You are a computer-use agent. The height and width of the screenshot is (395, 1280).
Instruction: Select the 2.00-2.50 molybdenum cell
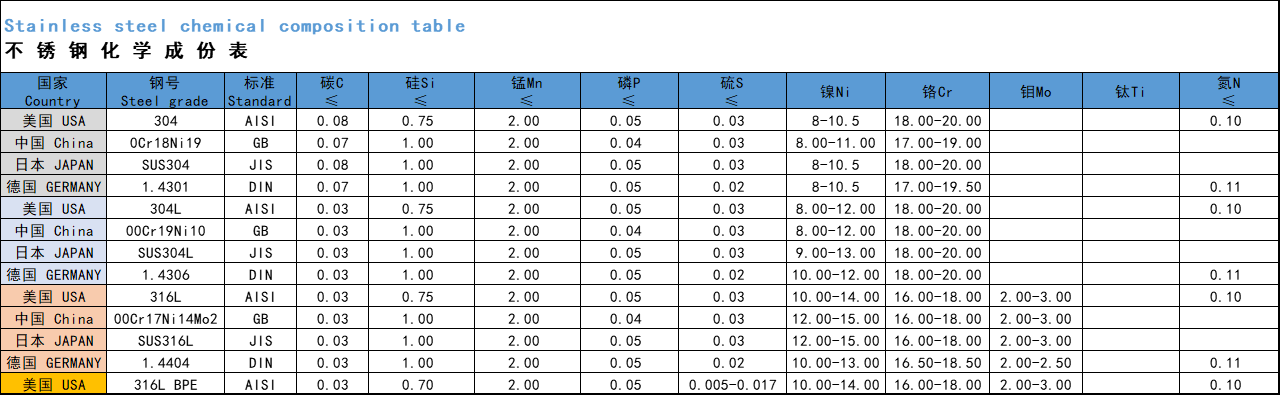click(1036, 363)
